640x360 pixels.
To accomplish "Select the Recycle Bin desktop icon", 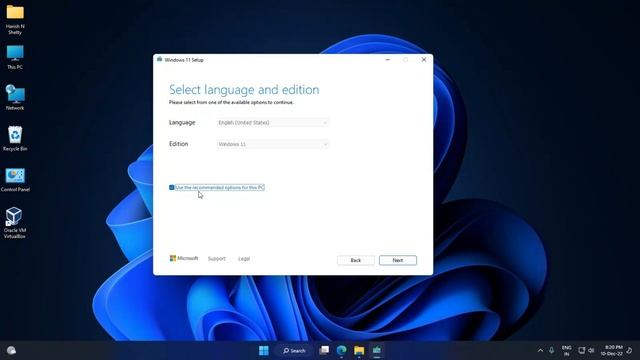I will pyautogui.click(x=15, y=138).
